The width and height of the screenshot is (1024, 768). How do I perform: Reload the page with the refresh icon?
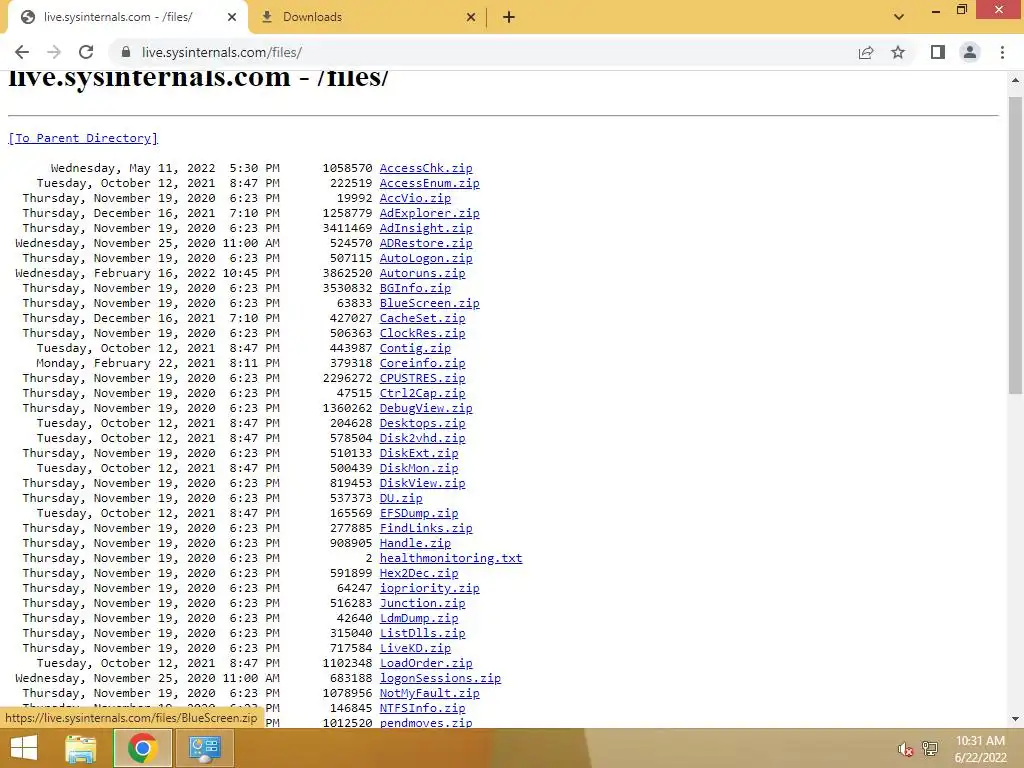coord(86,52)
